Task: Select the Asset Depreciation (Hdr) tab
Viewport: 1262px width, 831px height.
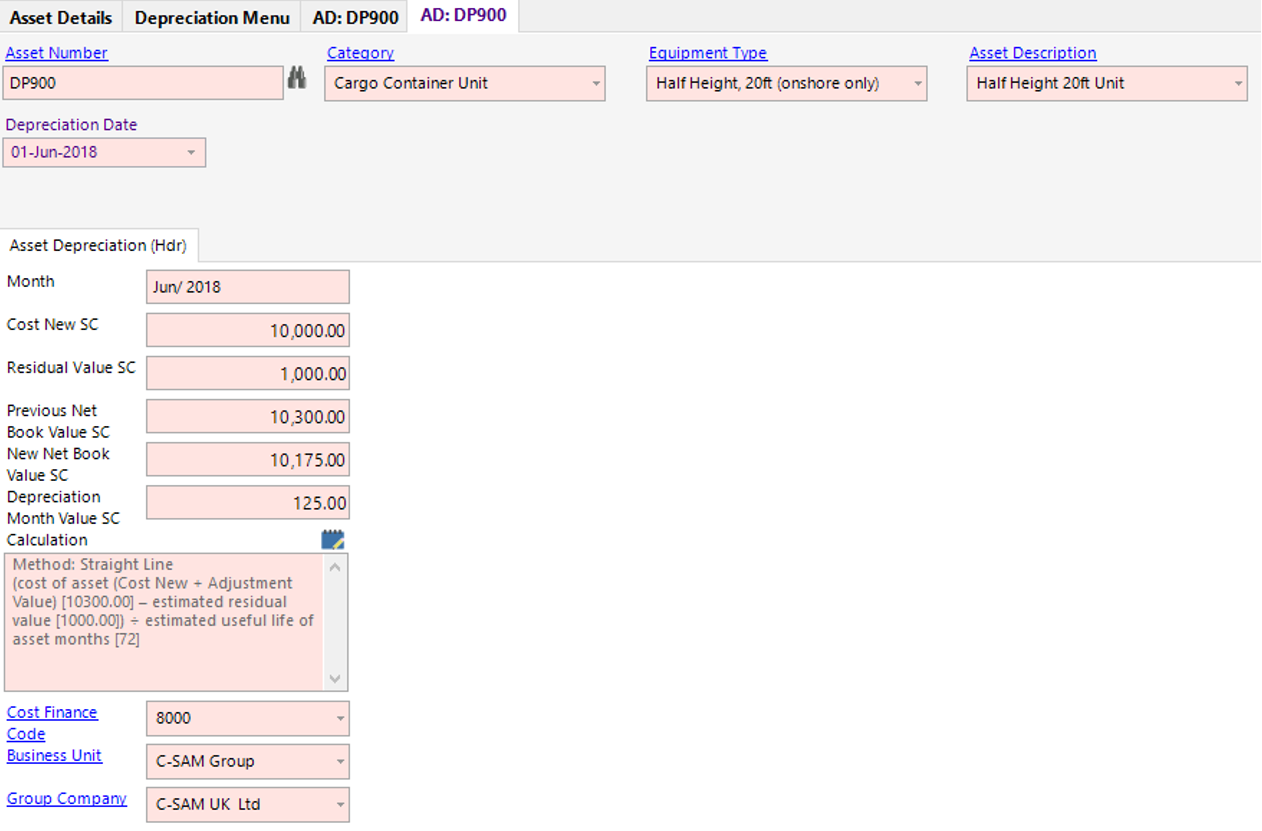Action: 98,245
